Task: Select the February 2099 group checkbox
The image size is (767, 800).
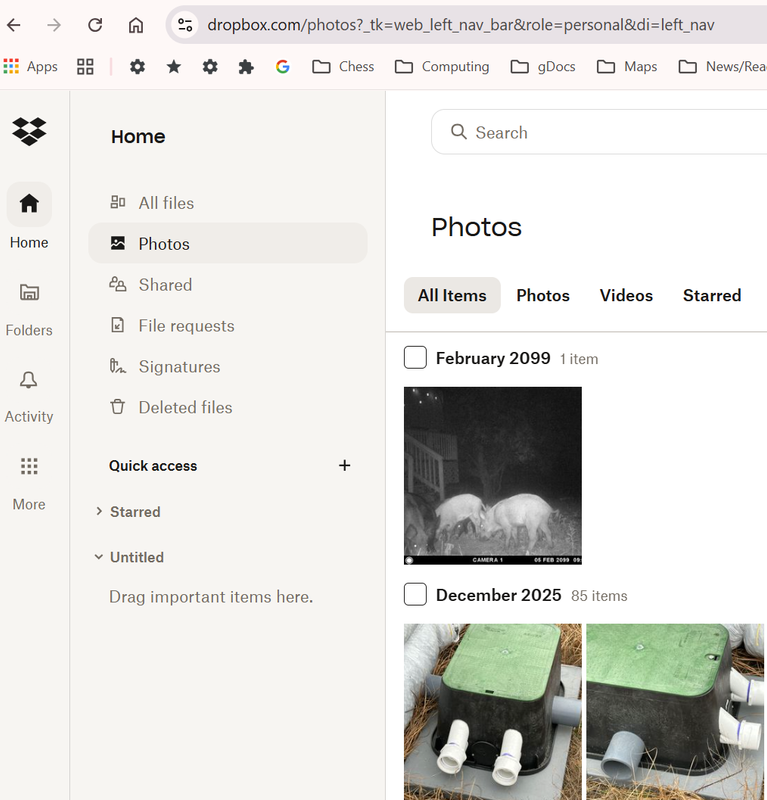Action: pos(415,358)
